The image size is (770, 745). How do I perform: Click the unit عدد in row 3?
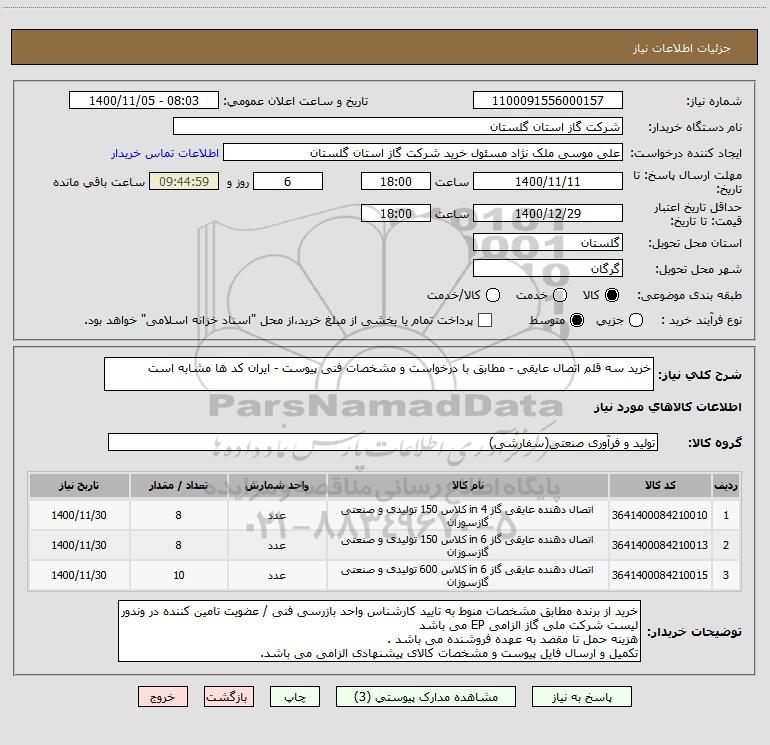pos(277,575)
